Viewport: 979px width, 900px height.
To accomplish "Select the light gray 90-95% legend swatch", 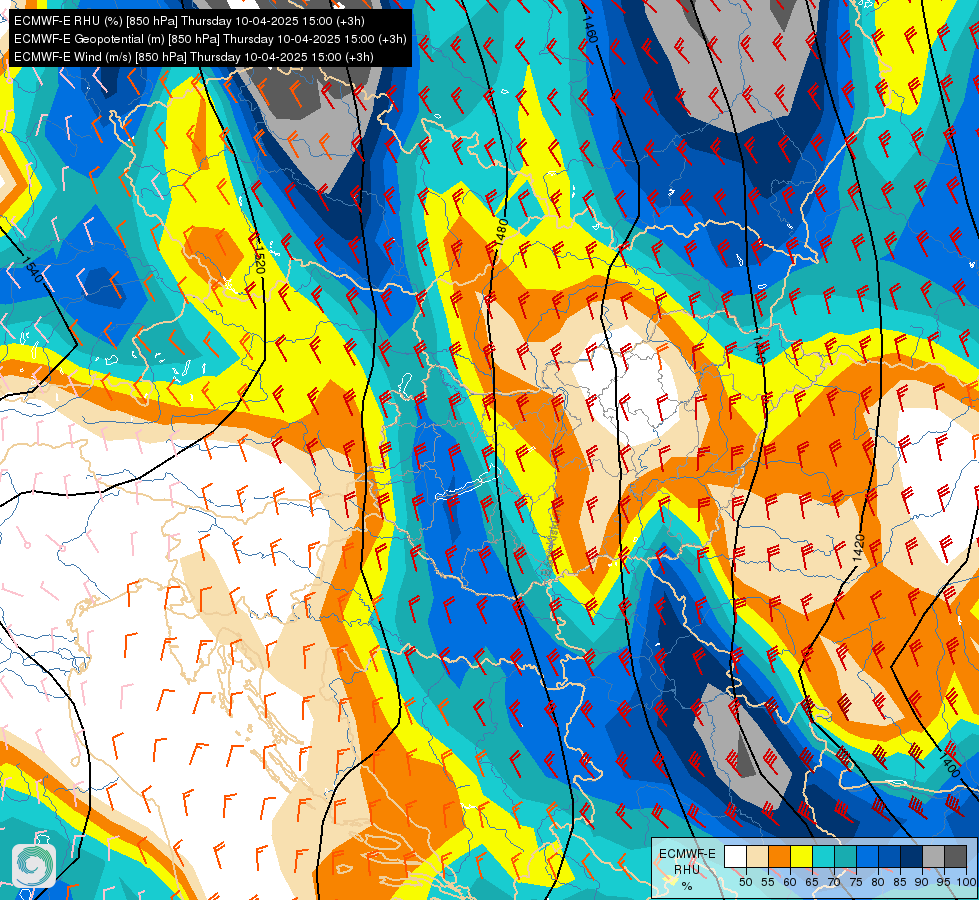I will (x=933, y=857).
